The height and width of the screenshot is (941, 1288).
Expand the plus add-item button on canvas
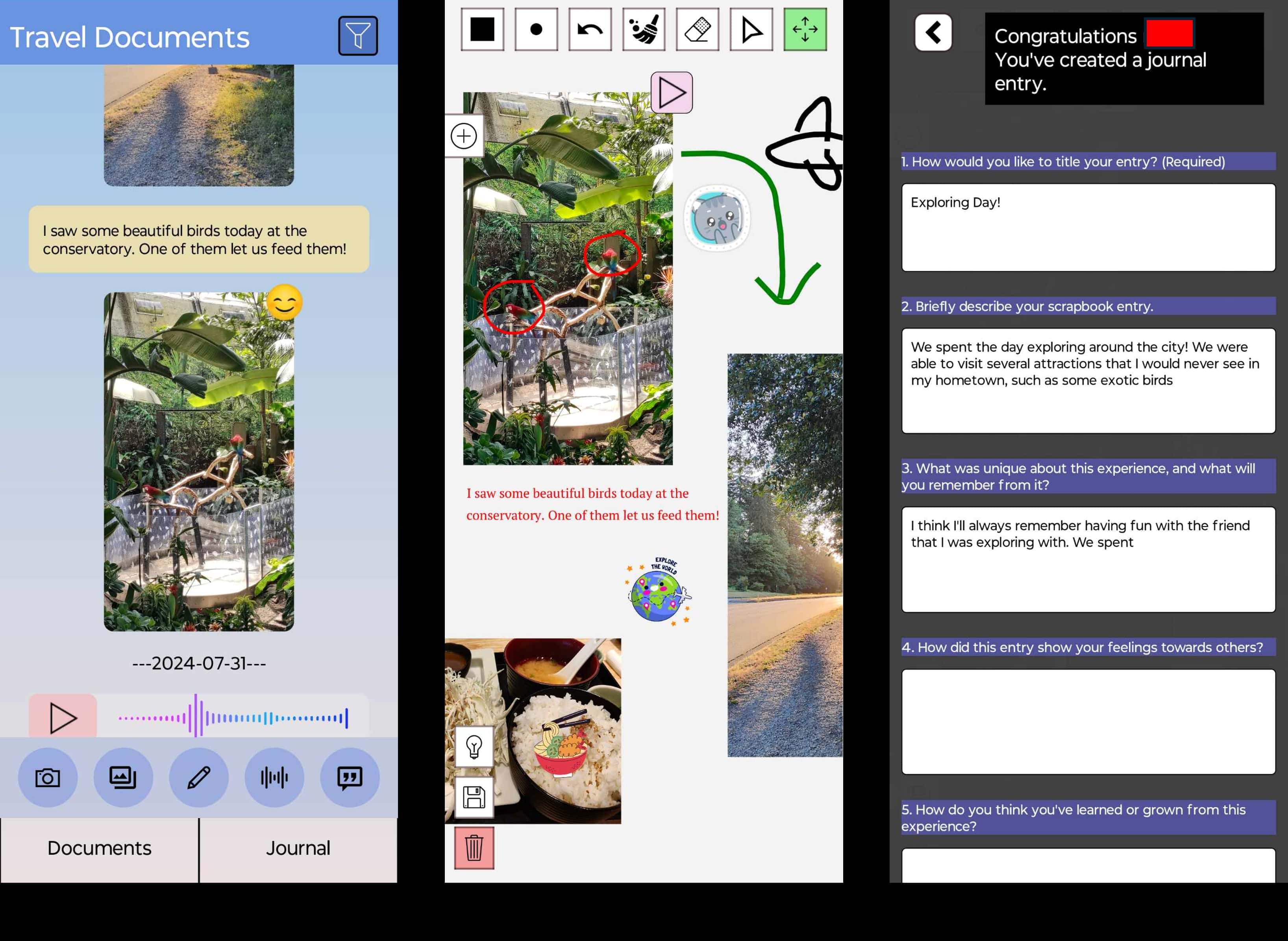tap(464, 136)
